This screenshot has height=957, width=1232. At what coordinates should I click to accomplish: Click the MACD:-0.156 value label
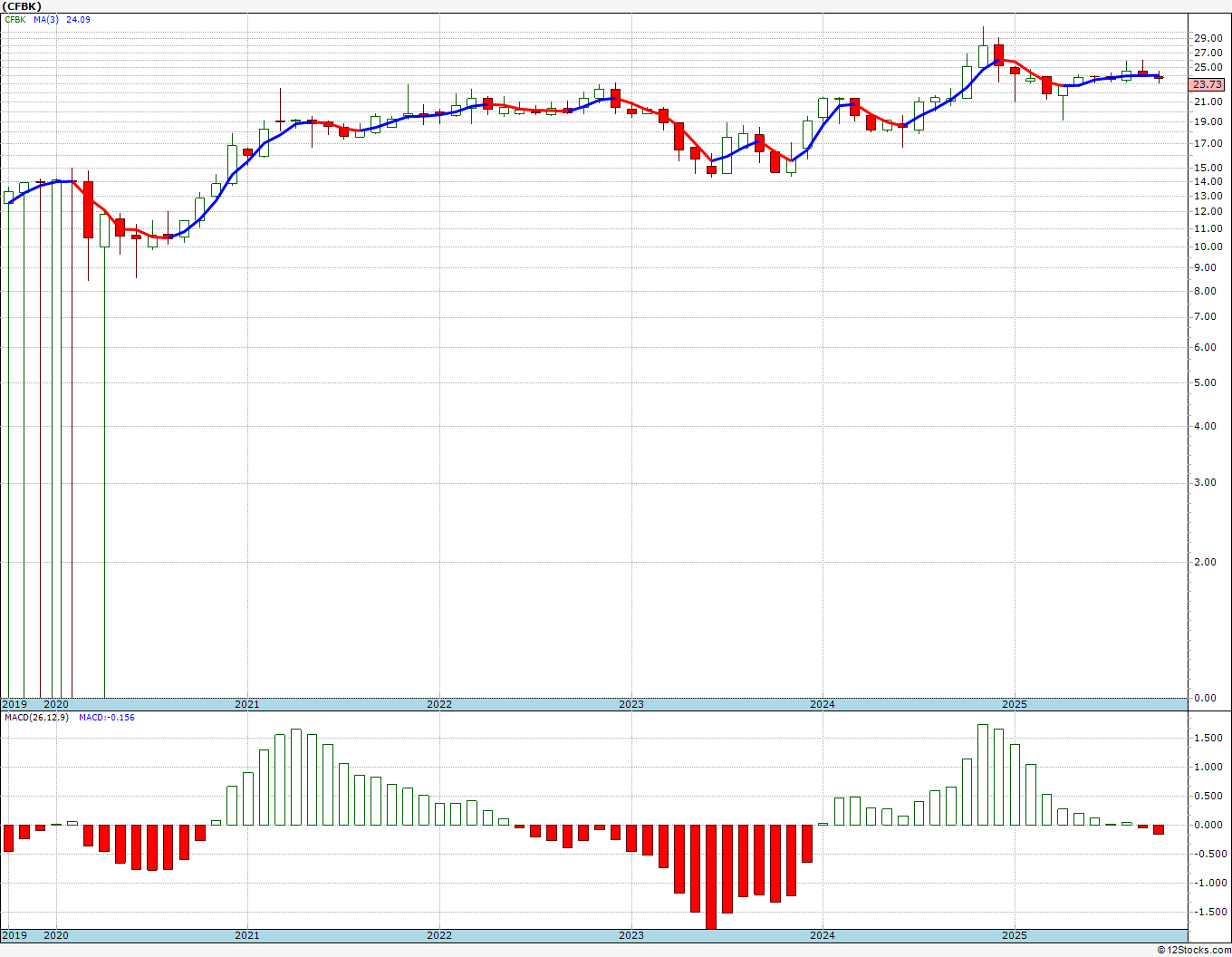coord(107,718)
